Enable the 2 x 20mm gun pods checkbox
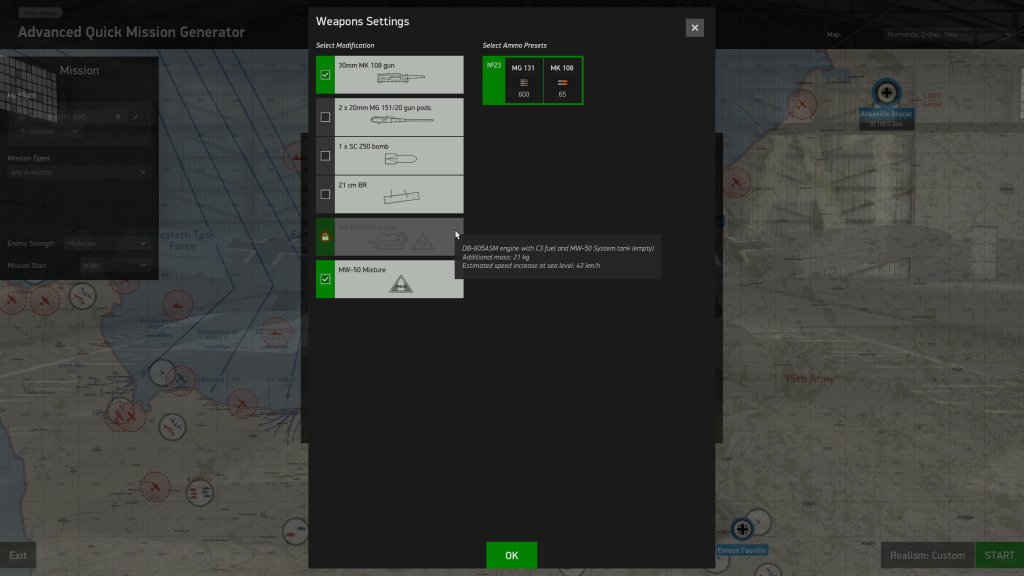Screen dimensions: 1024x576 (x=325, y=117)
